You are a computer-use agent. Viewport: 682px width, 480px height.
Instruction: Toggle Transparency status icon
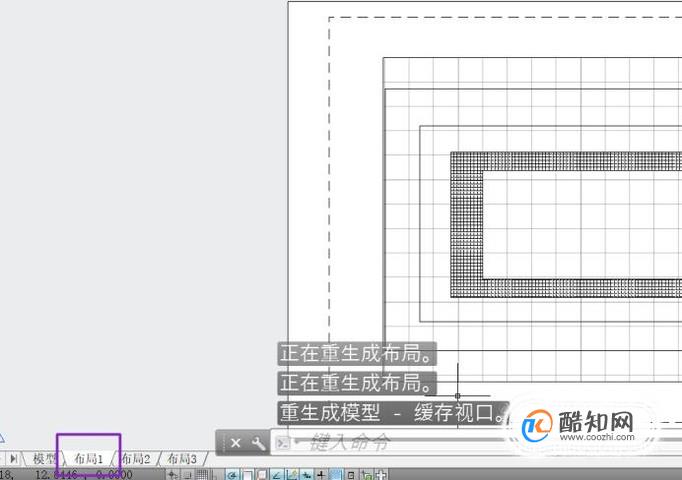click(335, 475)
